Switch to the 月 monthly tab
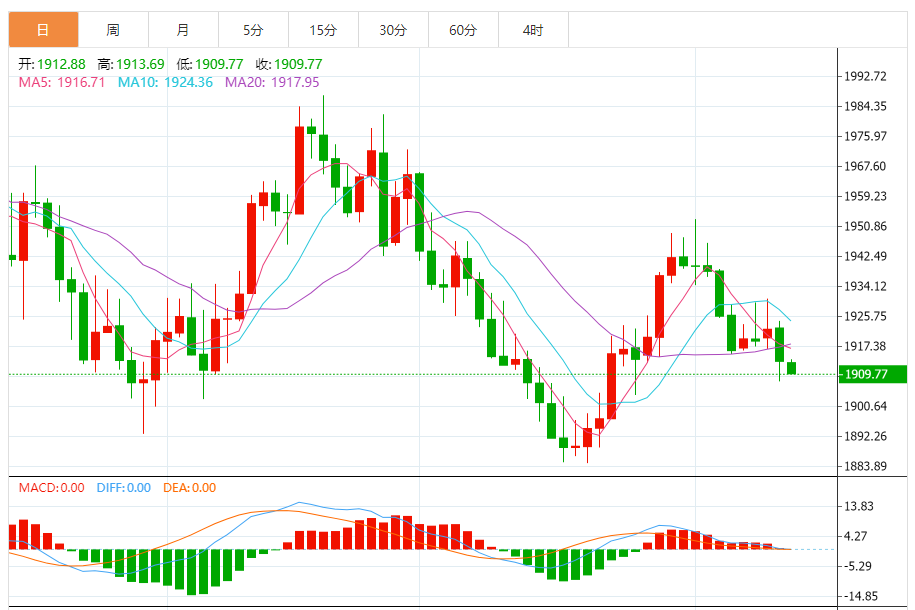Image resolution: width=915 pixels, height=610 pixels. click(x=183, y=30)
